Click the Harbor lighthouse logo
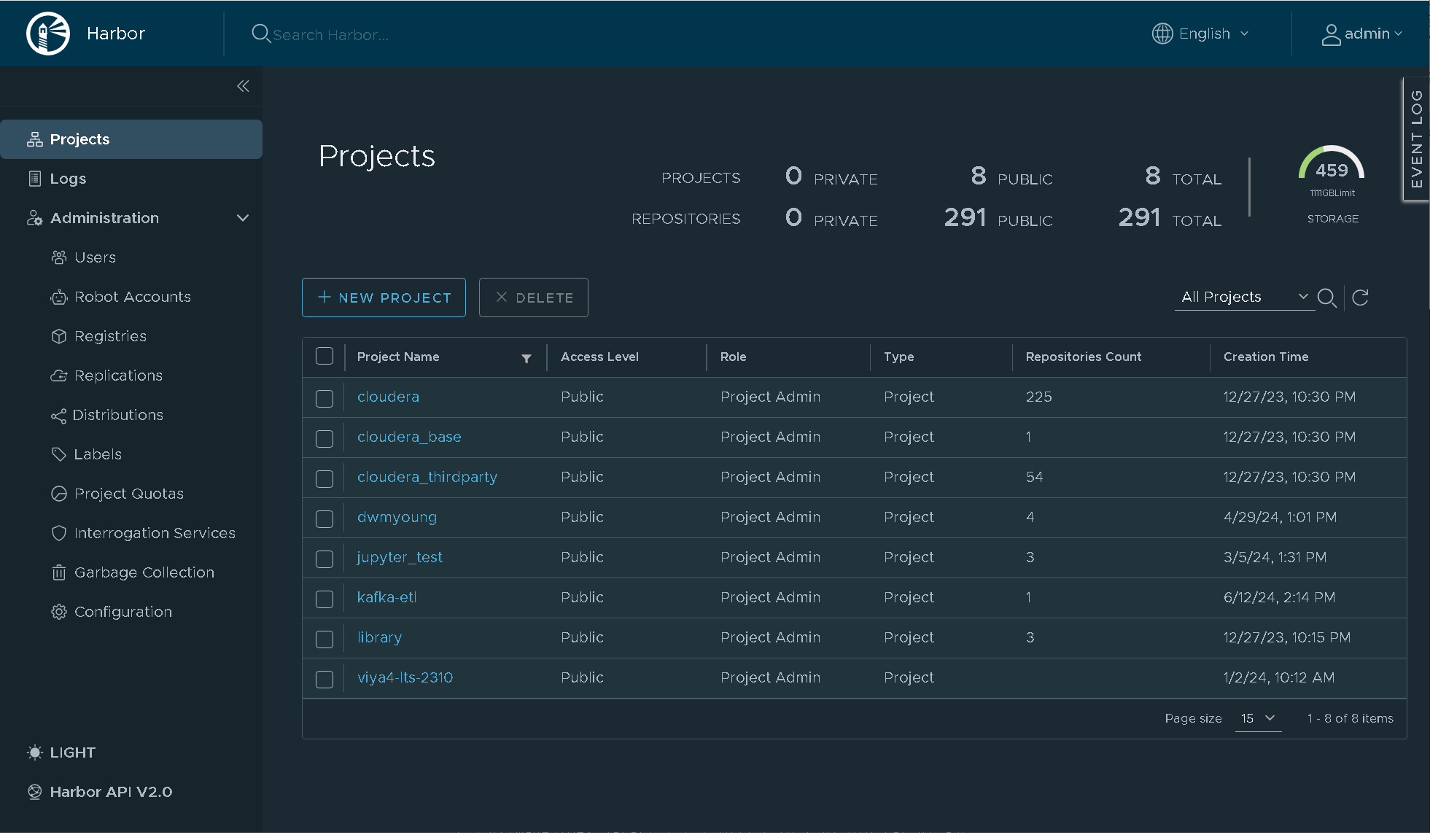The height and width of the screenshot is (840, 1430). [x=48, y=34]
